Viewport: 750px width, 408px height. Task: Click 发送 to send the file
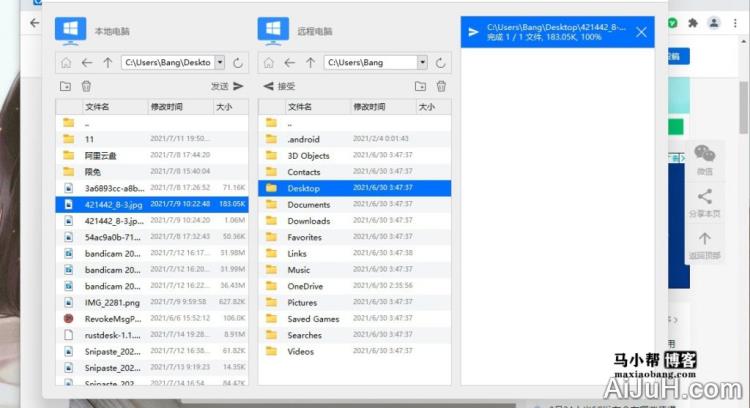pyautogui.click(x=227, y=87)
